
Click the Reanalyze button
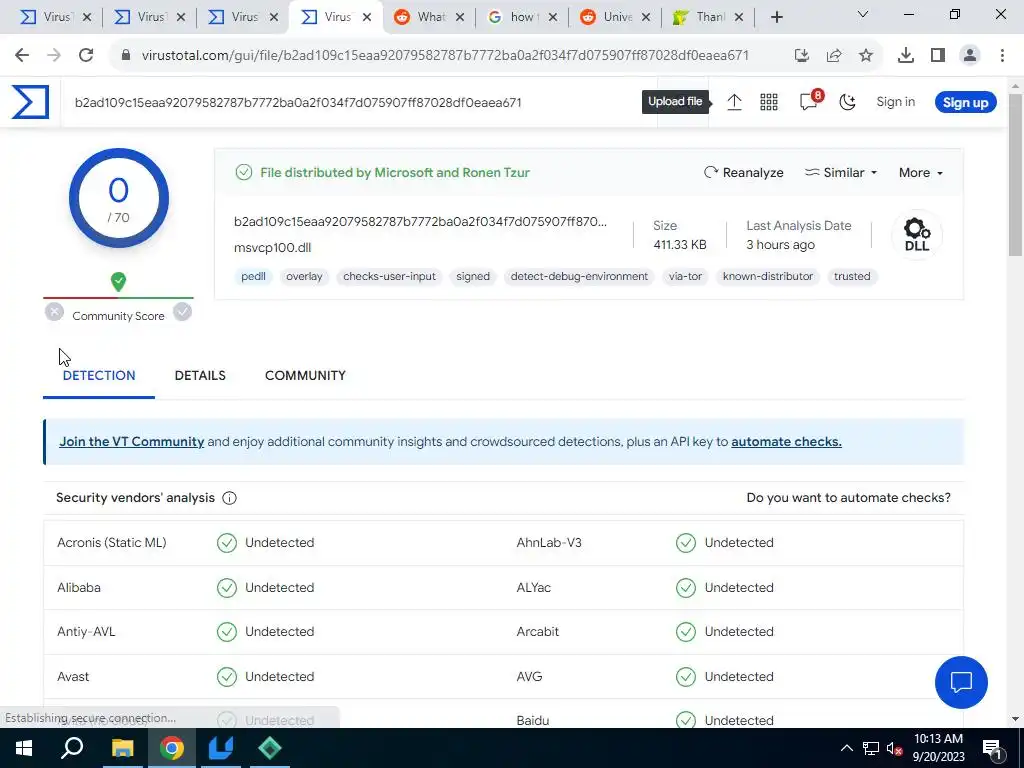pyautogui.click(x=743, y=172)
